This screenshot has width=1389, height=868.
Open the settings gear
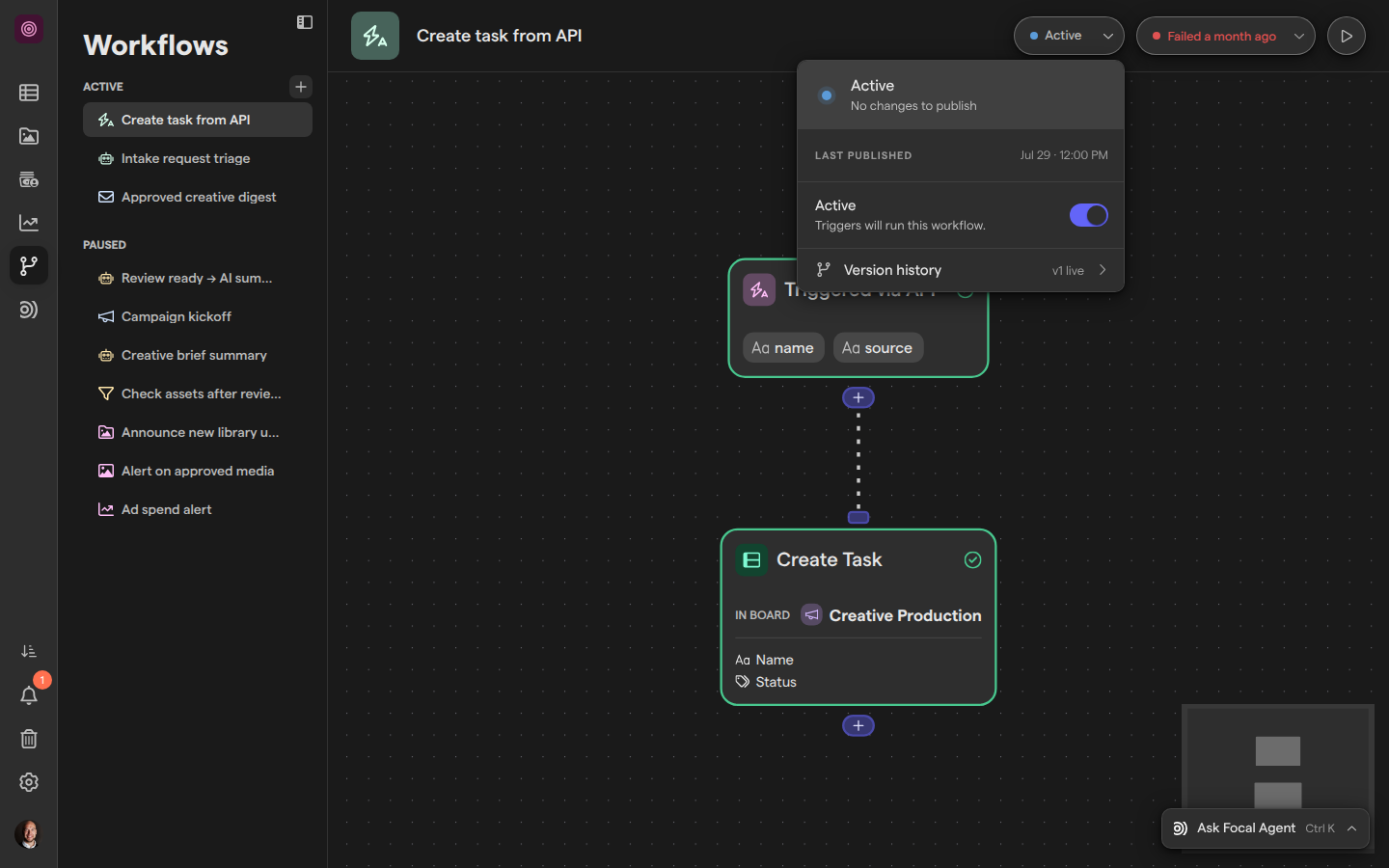[x=29, y=782]
